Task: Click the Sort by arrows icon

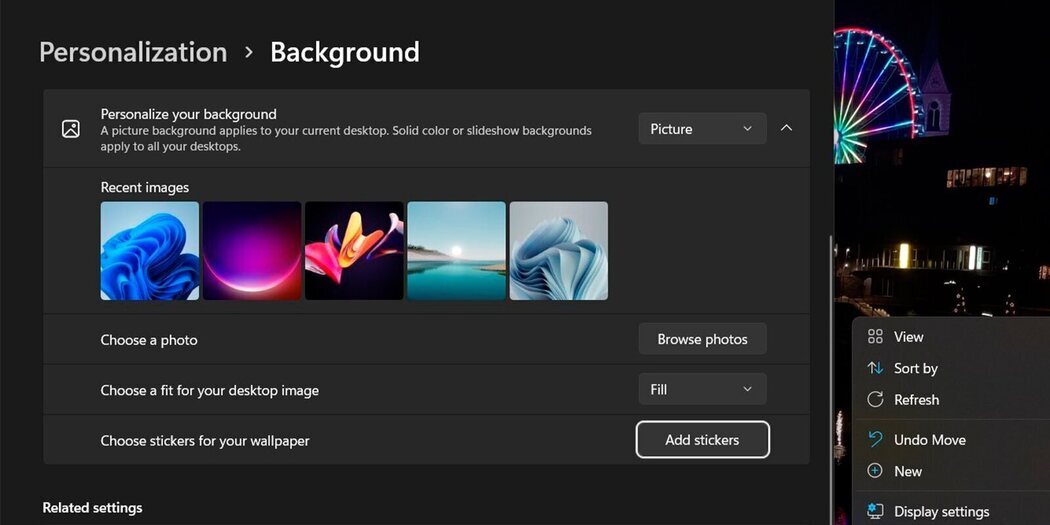Action: coord(875,368)
